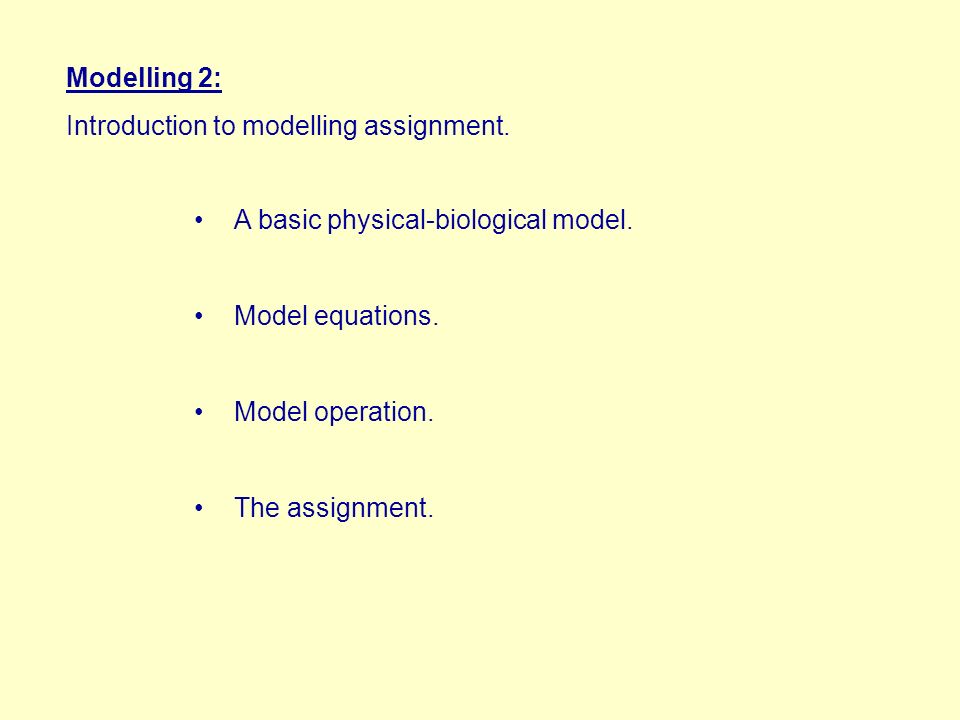Select the 'Introduction to modelling assignment.' subtitle line
This screenshot has height=720, width=960.
tap(288, 127)
